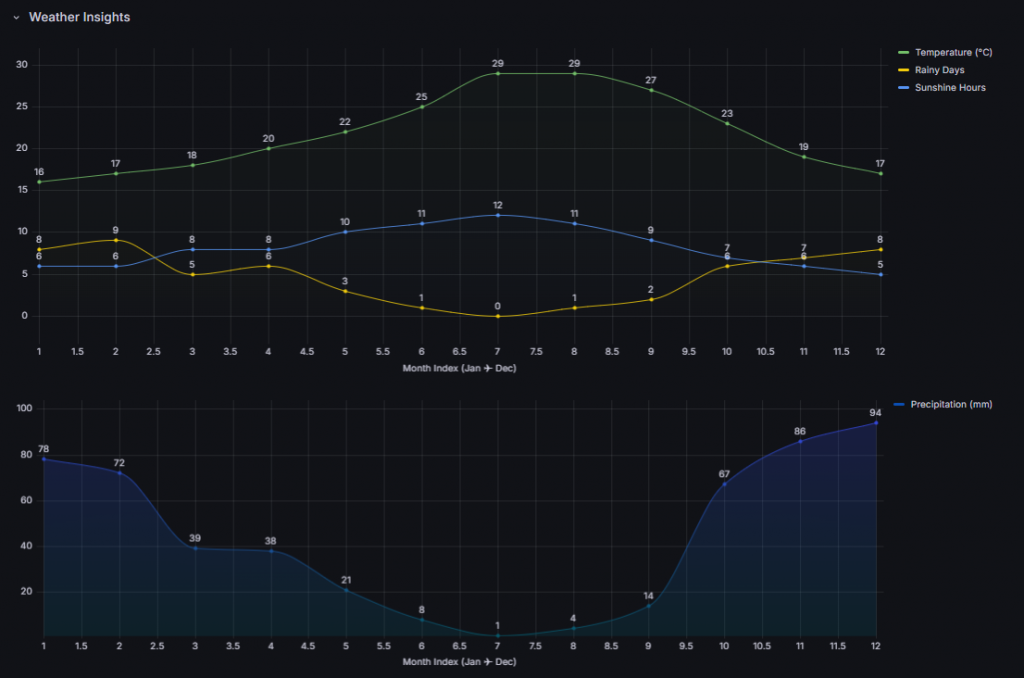Image resolution: width=1024 pixels, height=678 pixels.
Task: Toggle Sunshine Hours series in legend
Action: [950, 88]
